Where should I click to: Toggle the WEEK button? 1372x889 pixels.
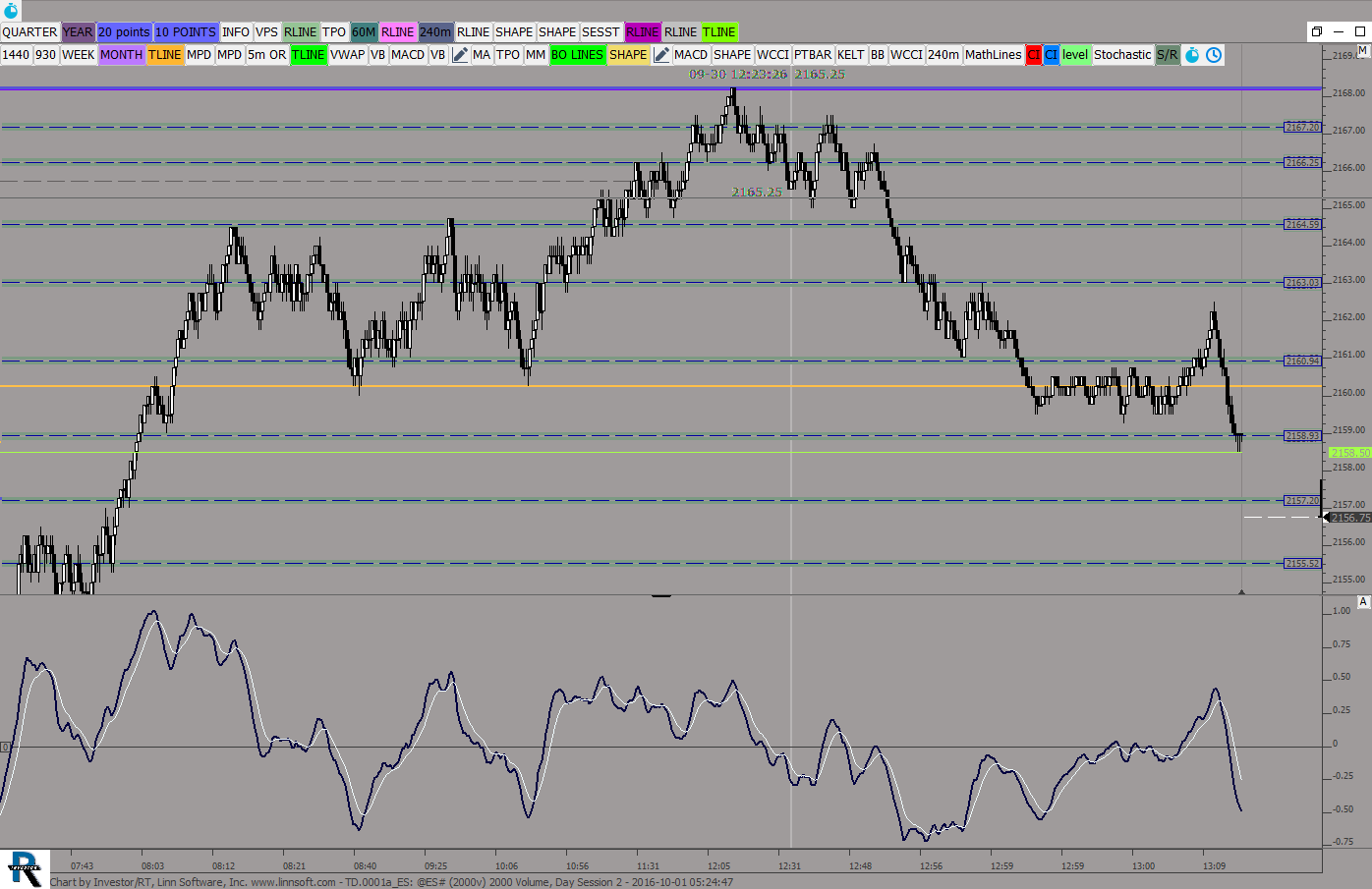pos(78,55)
